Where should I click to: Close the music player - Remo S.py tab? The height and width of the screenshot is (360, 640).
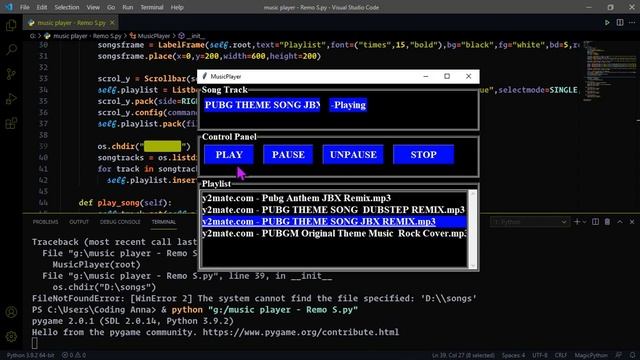click(112, 23)
